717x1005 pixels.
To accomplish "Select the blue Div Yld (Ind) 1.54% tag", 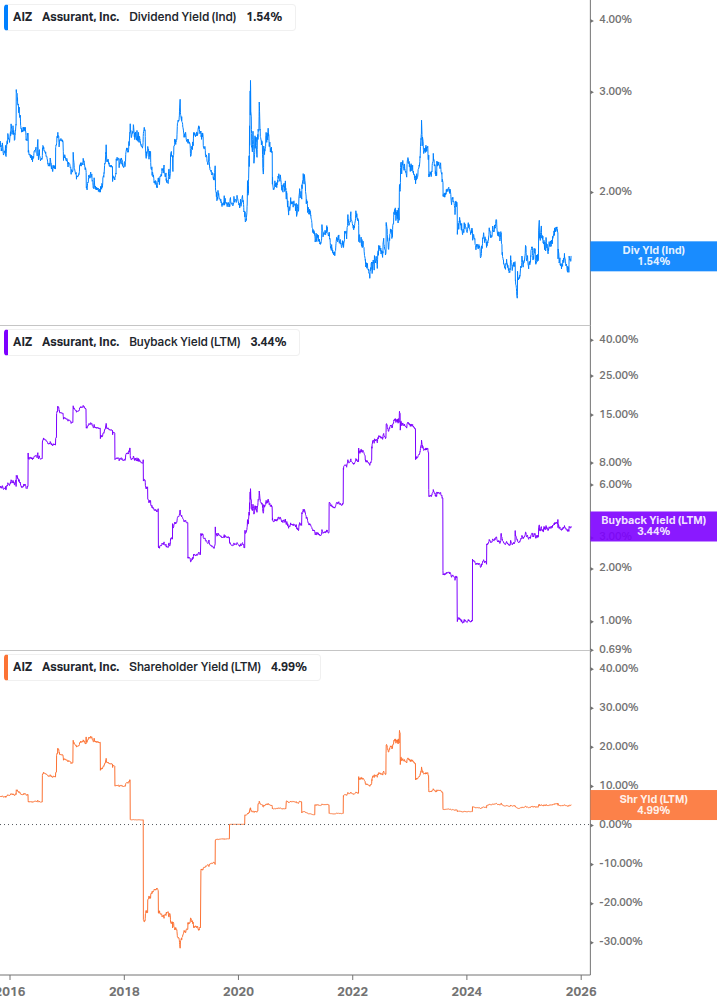I will [x=654, y=256].
